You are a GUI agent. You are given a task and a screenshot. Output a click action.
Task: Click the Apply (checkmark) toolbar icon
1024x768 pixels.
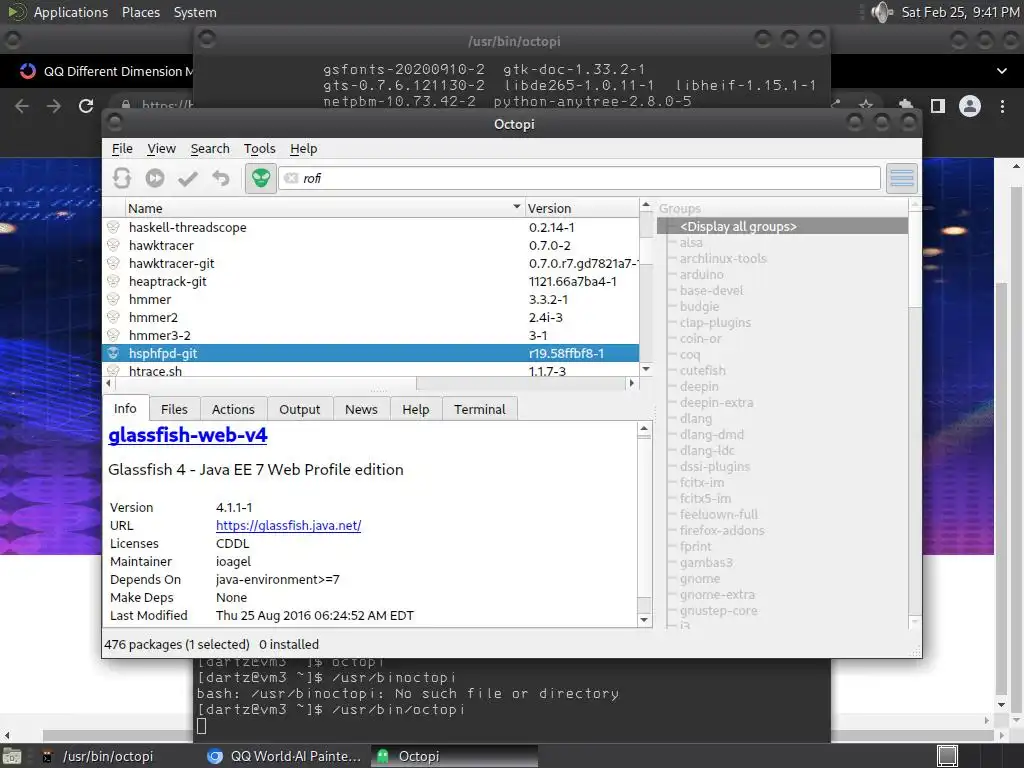pyautogui.click(x=188, y=178)
